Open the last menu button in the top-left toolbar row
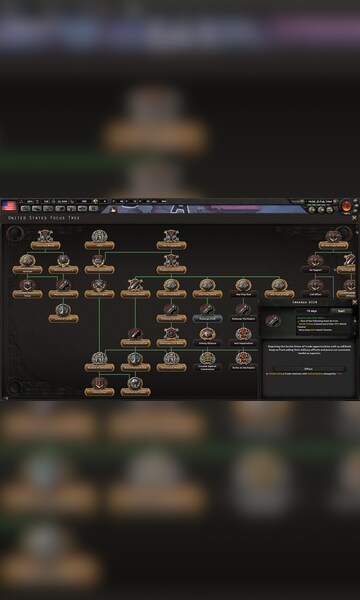Image resolution: width=360 pixels, height=600 pixels. point(94,209)
